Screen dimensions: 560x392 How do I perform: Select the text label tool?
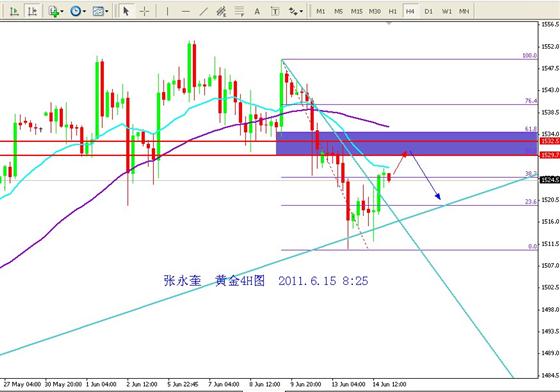tap(275, 11)
